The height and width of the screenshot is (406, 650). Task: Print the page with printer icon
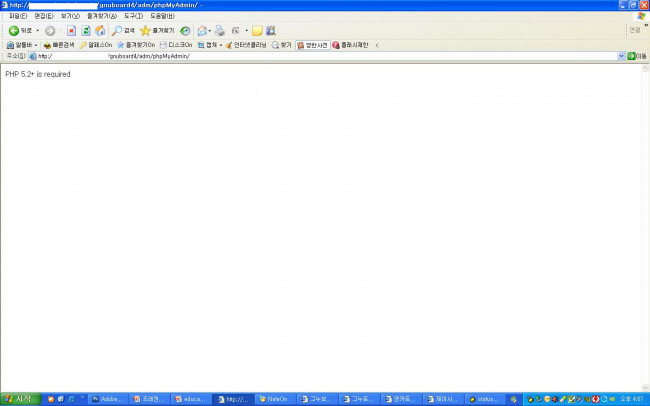coord(220,31)
